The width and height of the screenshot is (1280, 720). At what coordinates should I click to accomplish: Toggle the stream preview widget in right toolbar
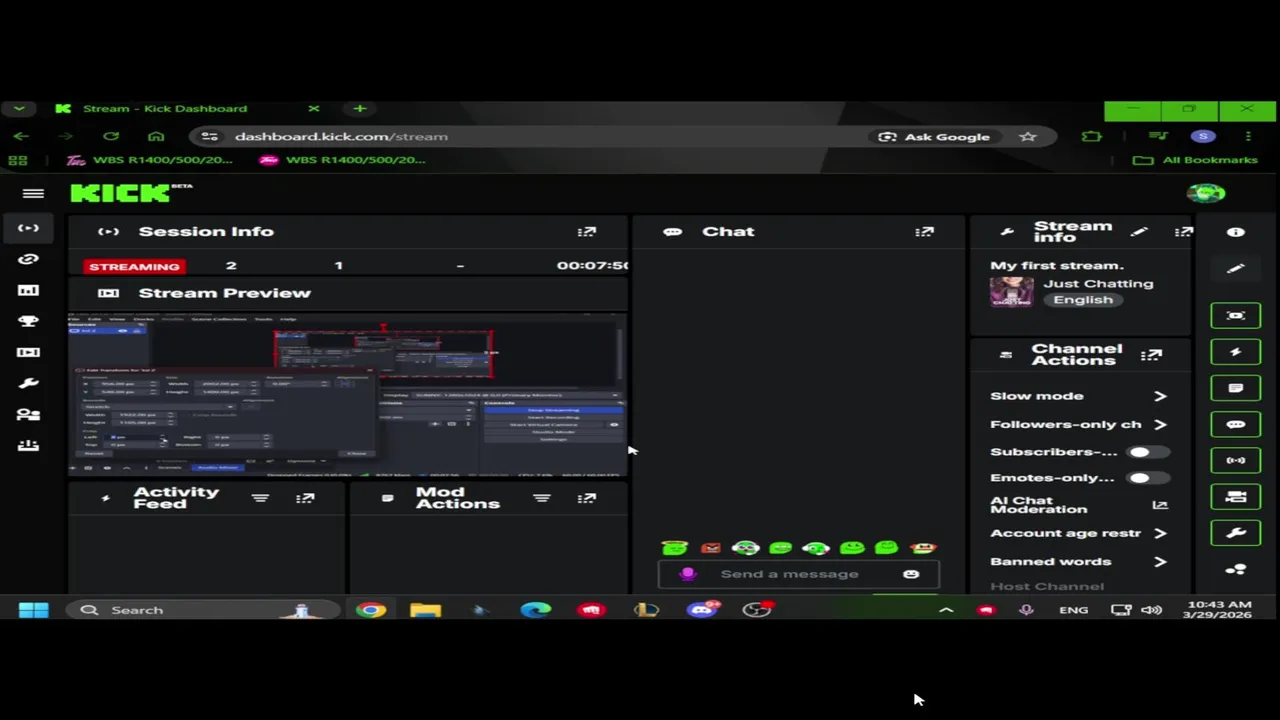[x=1236, y=316]
